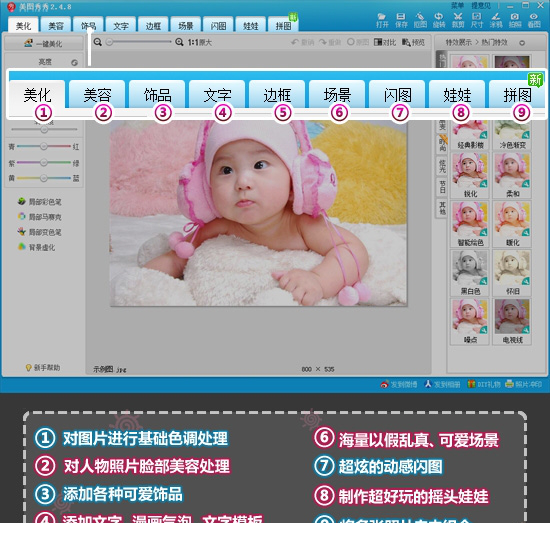The width and height of the screenshot is (550, 543).
Task: Reset brightness with the 亮度 refresh icon
Action: click(x=74, y=62)
